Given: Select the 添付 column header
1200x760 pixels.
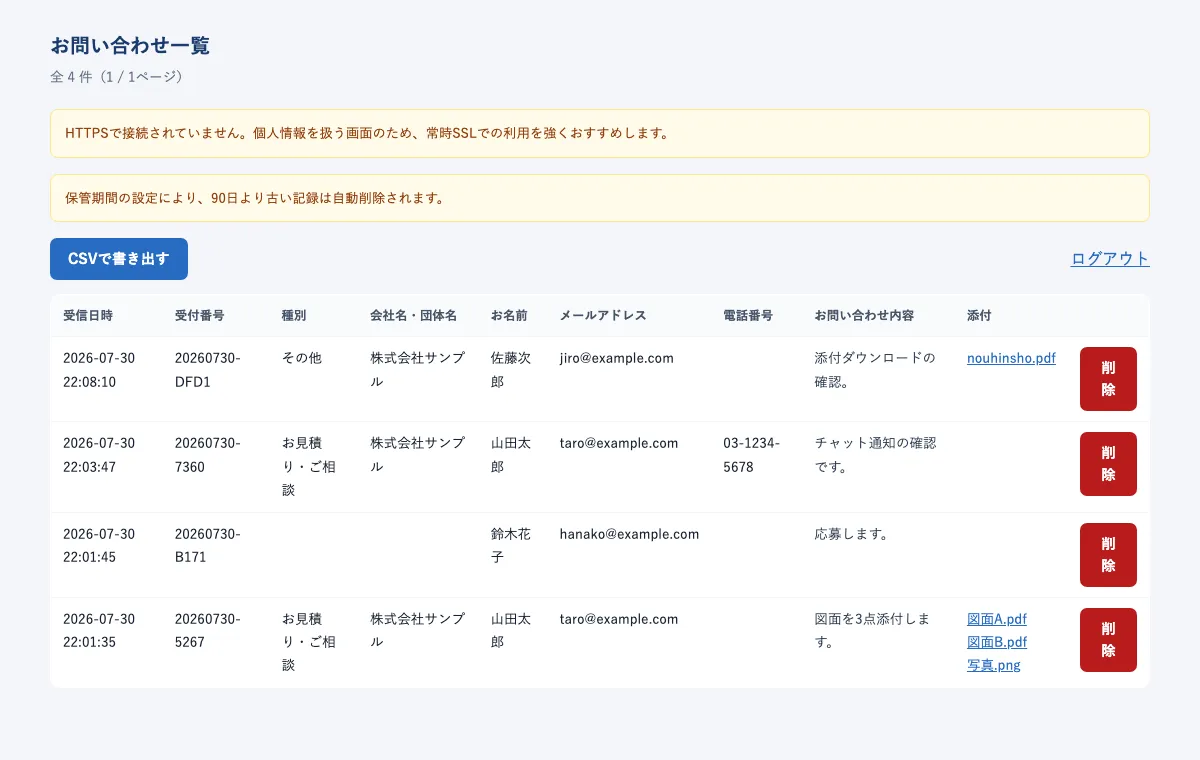Looking at the screenshot, I should (x=979, y=315).
